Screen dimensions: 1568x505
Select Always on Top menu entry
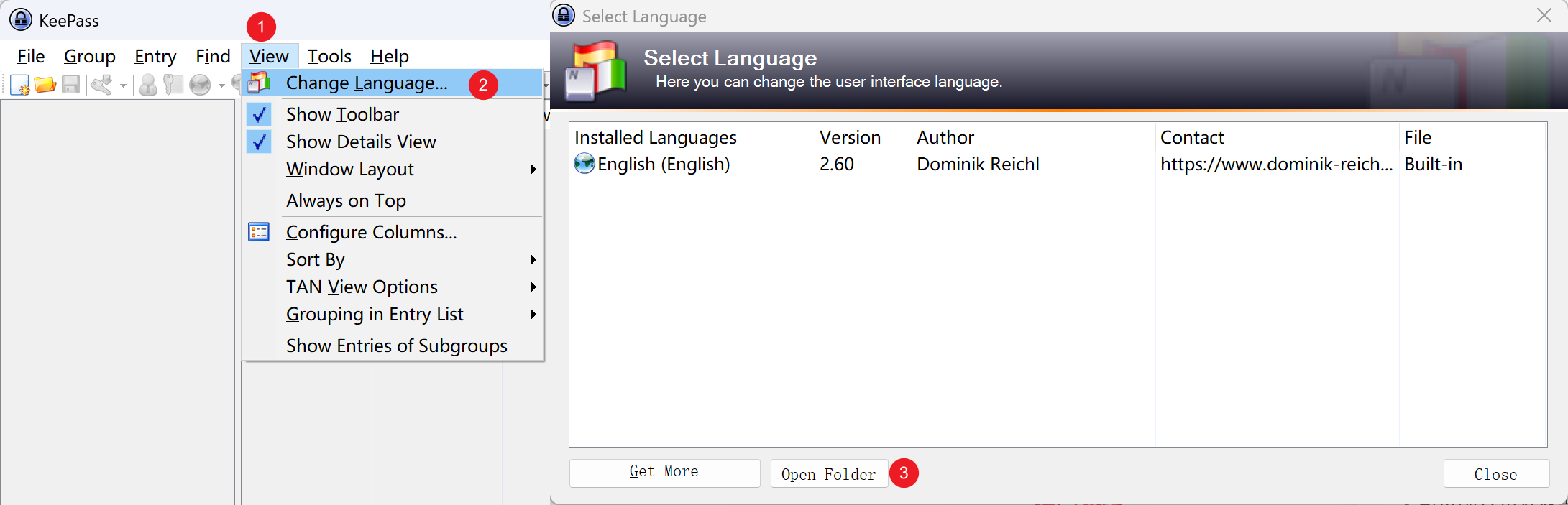(392, 200)
